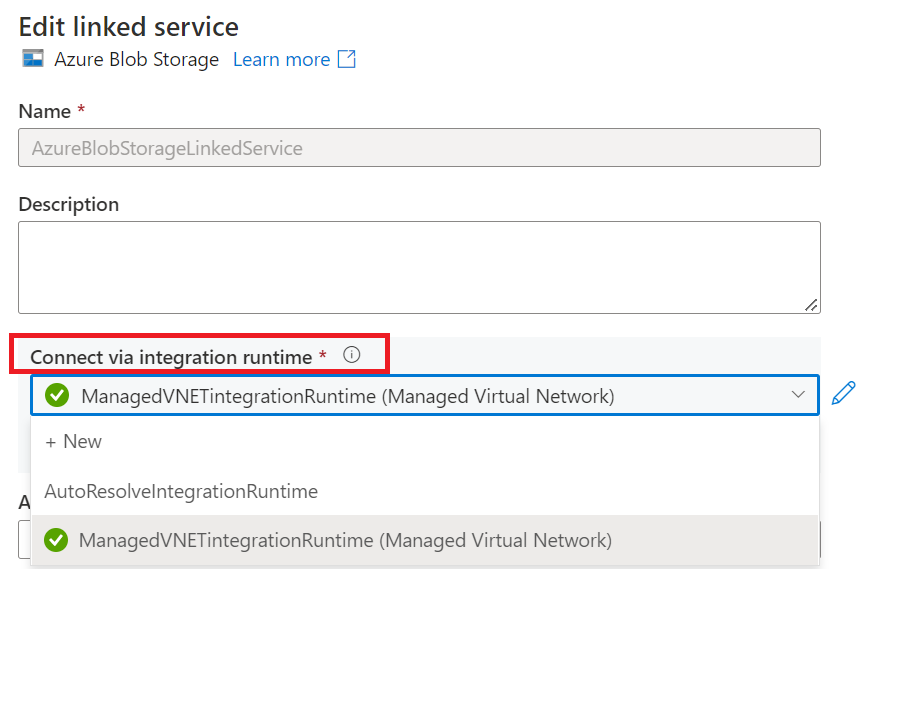This screenshot has width=922, height=703.
Task: Open the Learn more link
Action: click(x=281, y=60)
